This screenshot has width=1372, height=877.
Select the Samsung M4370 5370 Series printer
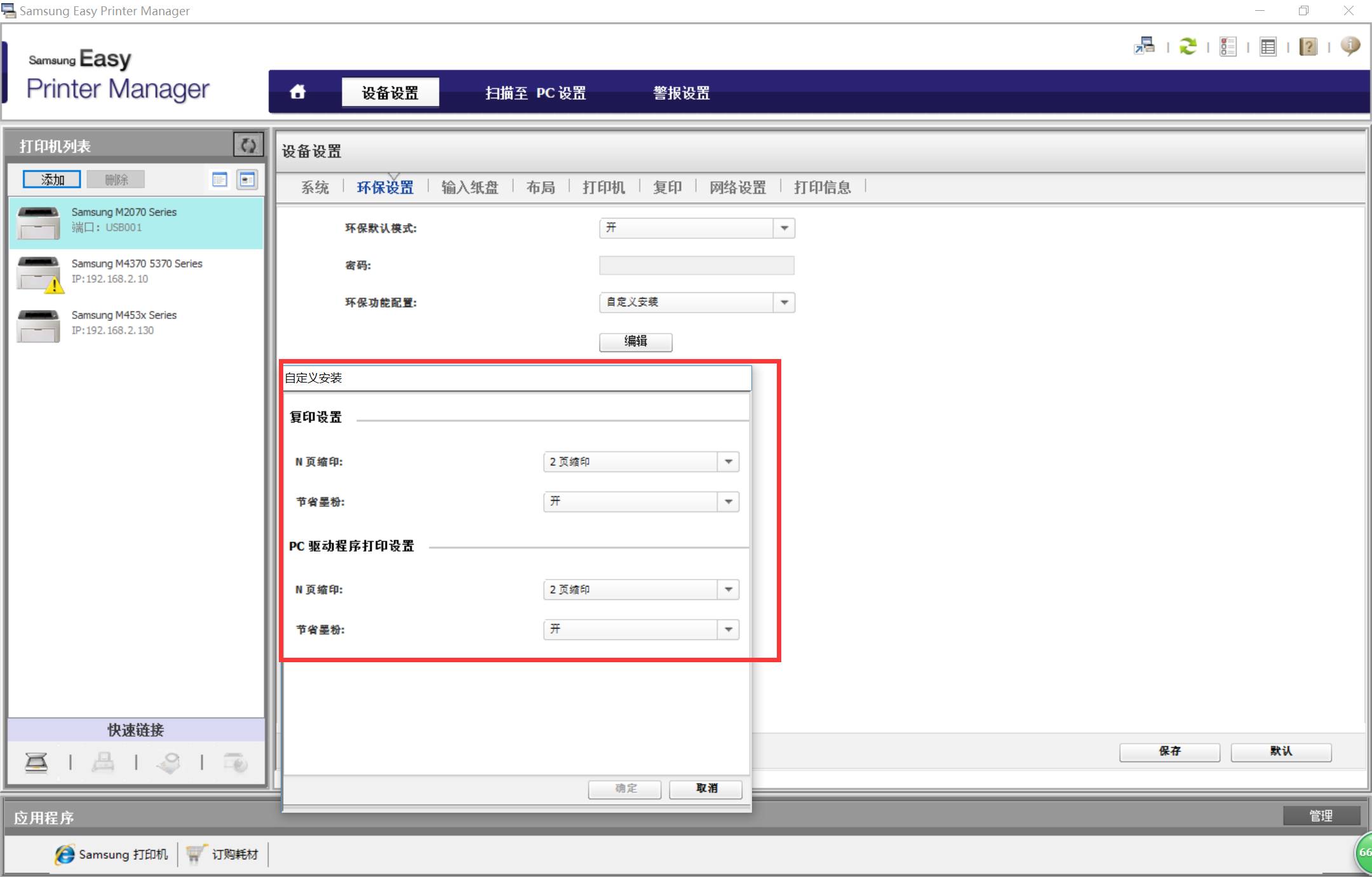pos(136,274)
